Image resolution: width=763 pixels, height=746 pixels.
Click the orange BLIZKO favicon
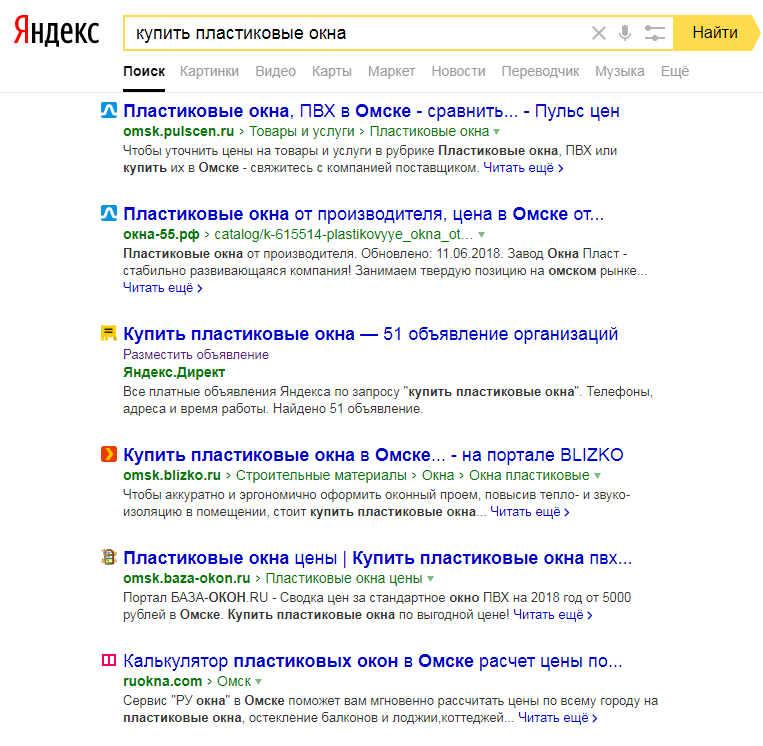click(109, 454)
